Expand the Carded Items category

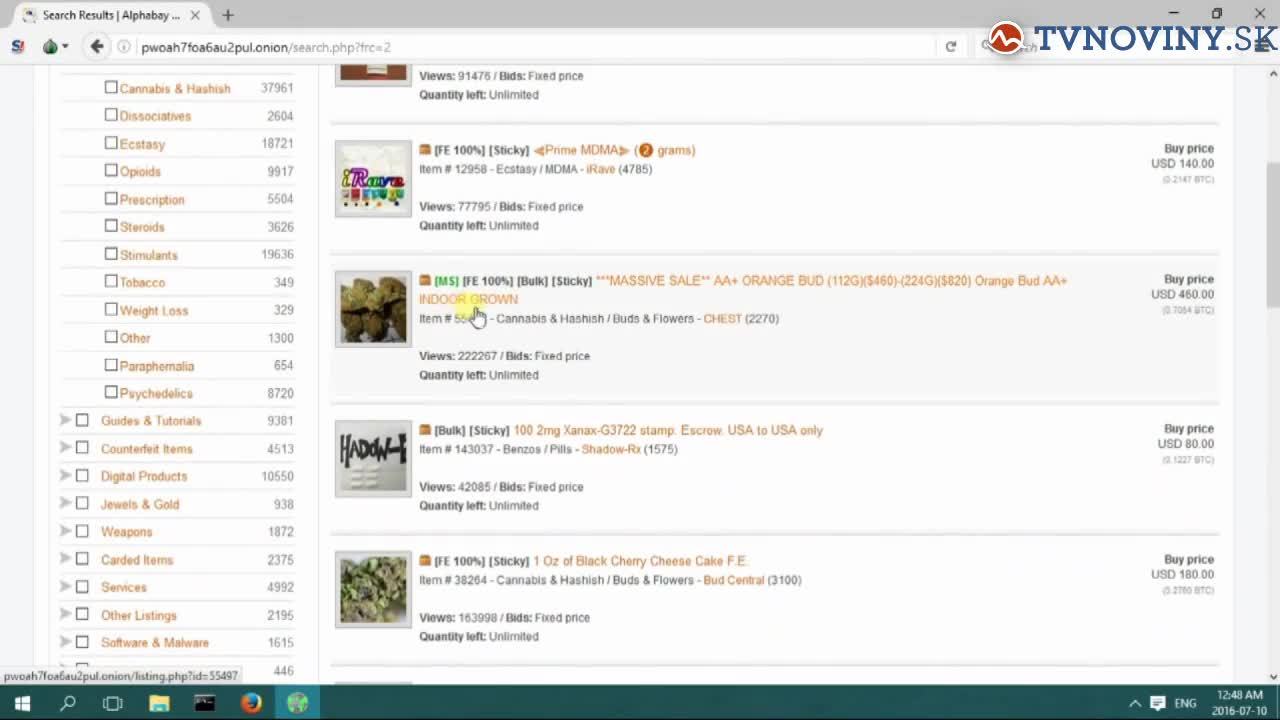(65, 559)
